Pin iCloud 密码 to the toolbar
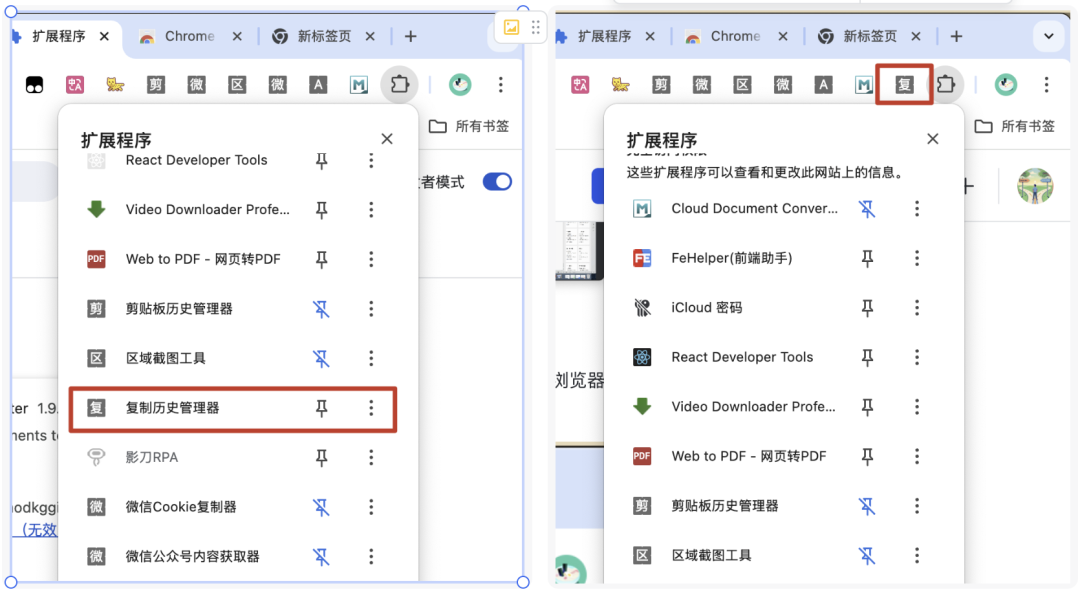 [x=867, y=308]
